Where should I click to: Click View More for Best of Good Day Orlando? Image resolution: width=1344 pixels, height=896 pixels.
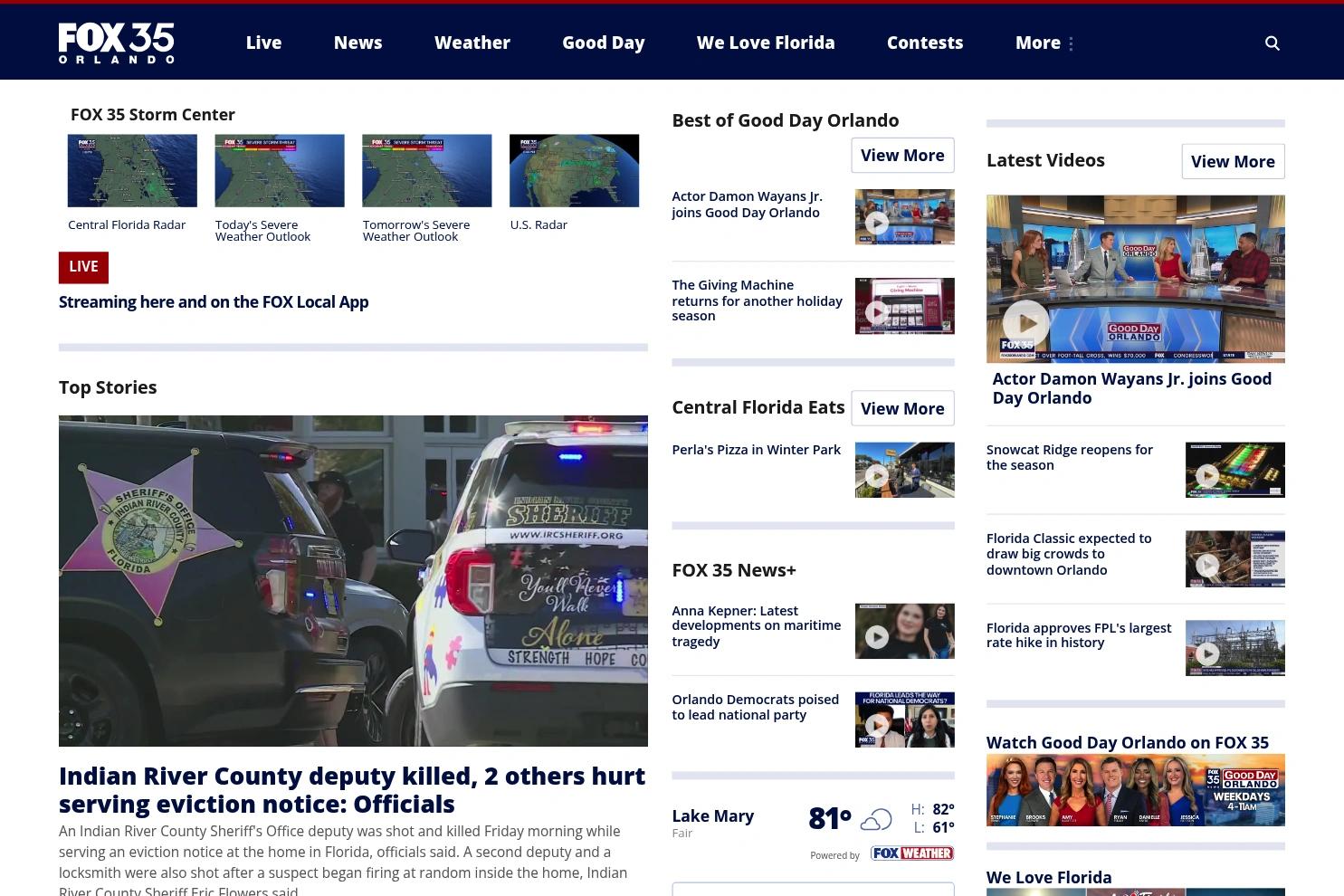(902, 156)
